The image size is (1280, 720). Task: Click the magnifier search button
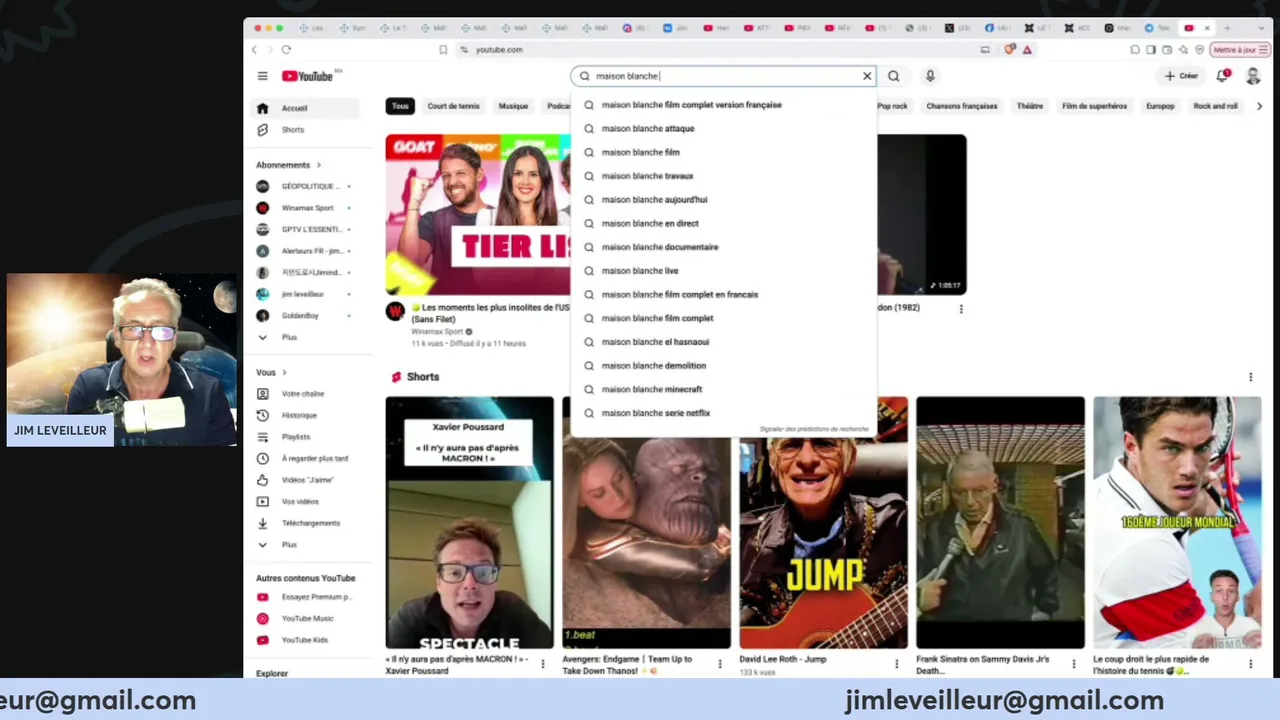coord(894,76)
